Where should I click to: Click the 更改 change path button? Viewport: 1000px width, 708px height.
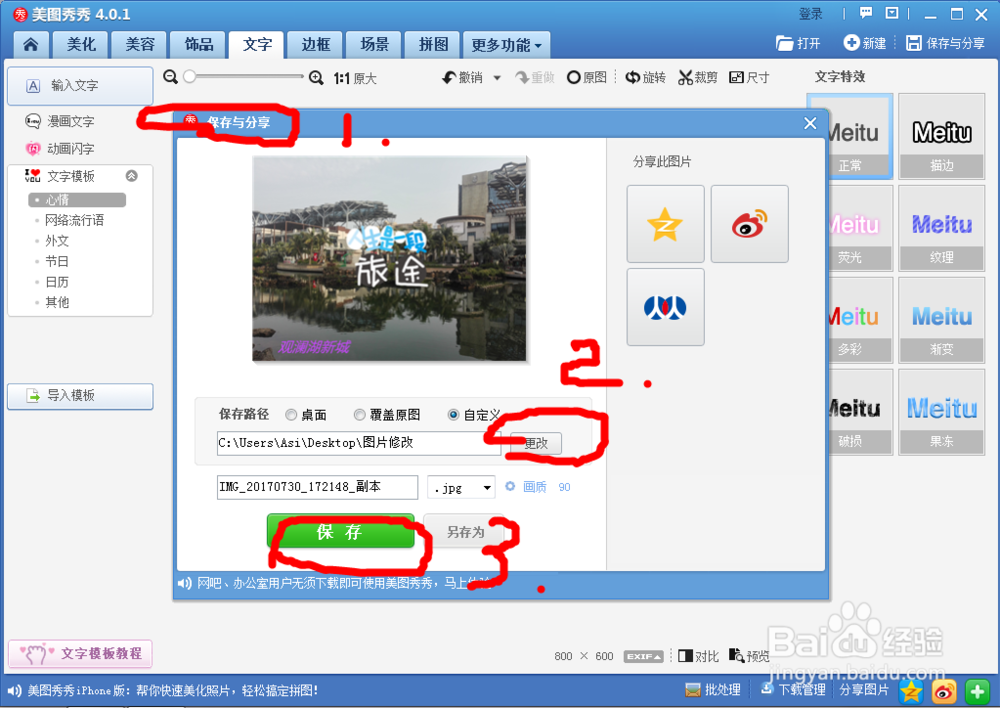(538, 443)
